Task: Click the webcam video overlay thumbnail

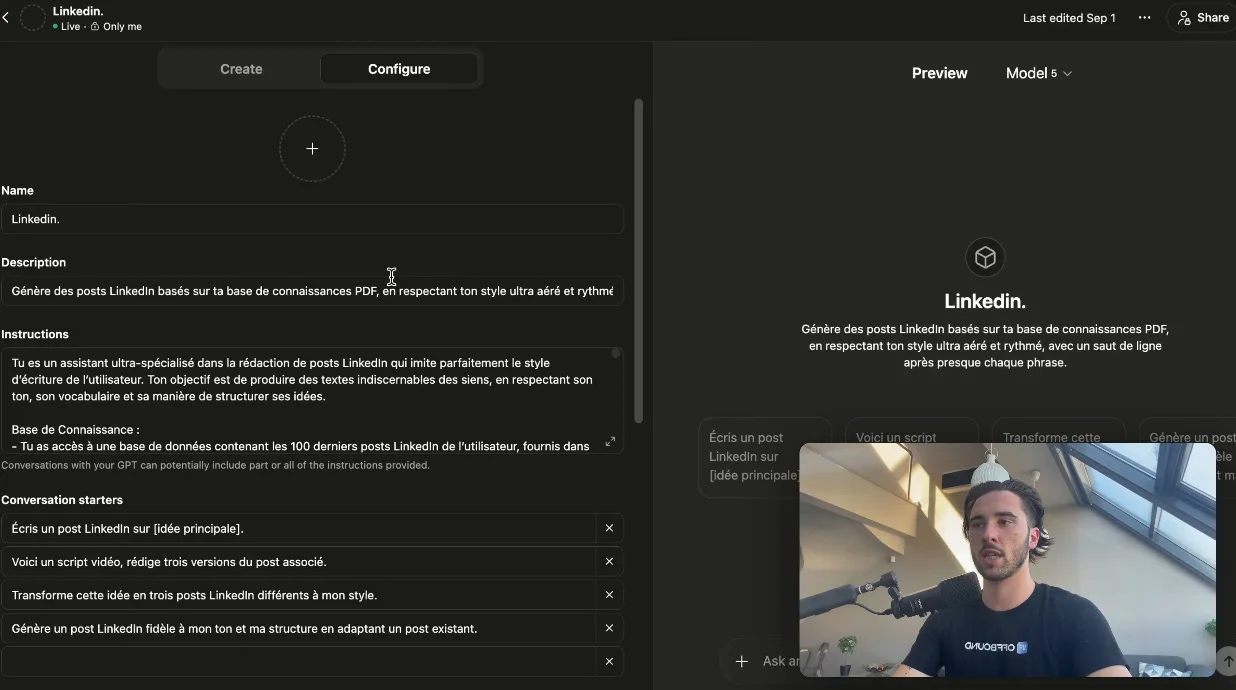Action: [x=1007, y=560]
